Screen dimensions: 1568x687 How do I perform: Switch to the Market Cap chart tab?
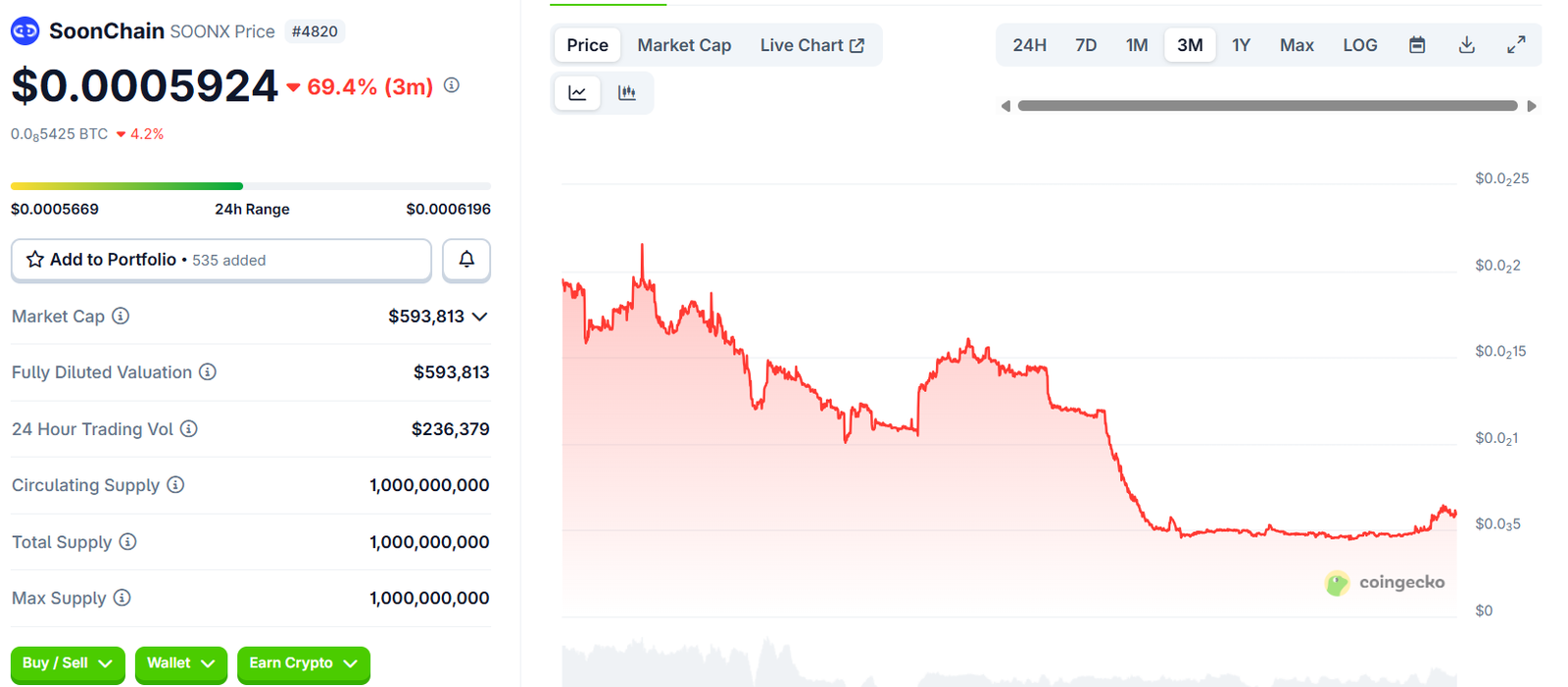pyautogui.click(x=684, y=45)
